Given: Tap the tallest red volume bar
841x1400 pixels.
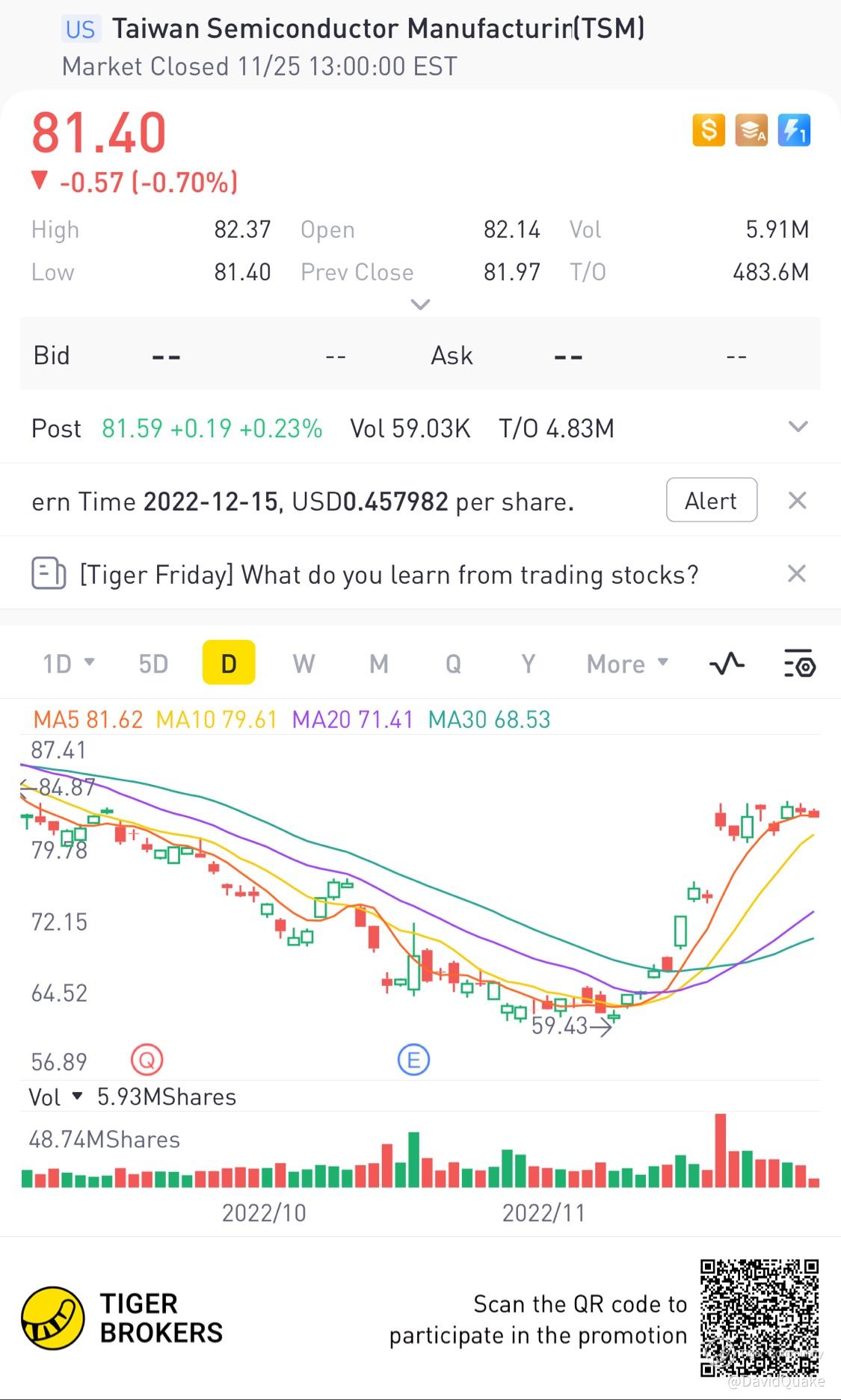Looking at the screenshot, I should 721,1150.
